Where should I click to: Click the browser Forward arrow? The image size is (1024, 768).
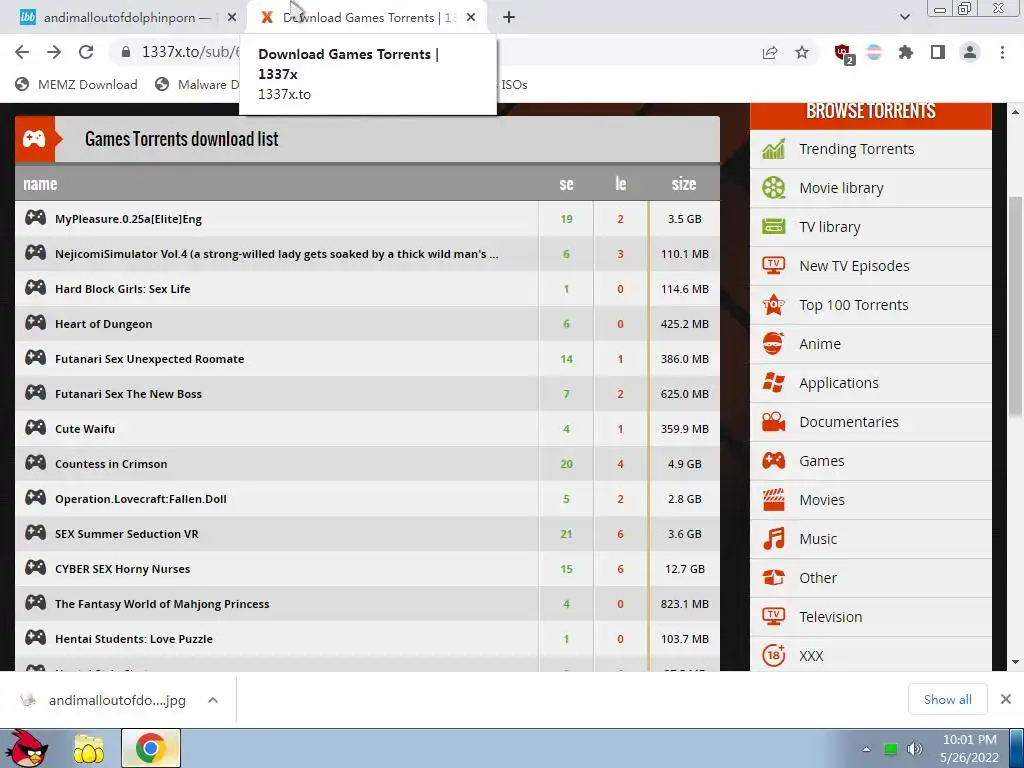[x=54, y=52]
